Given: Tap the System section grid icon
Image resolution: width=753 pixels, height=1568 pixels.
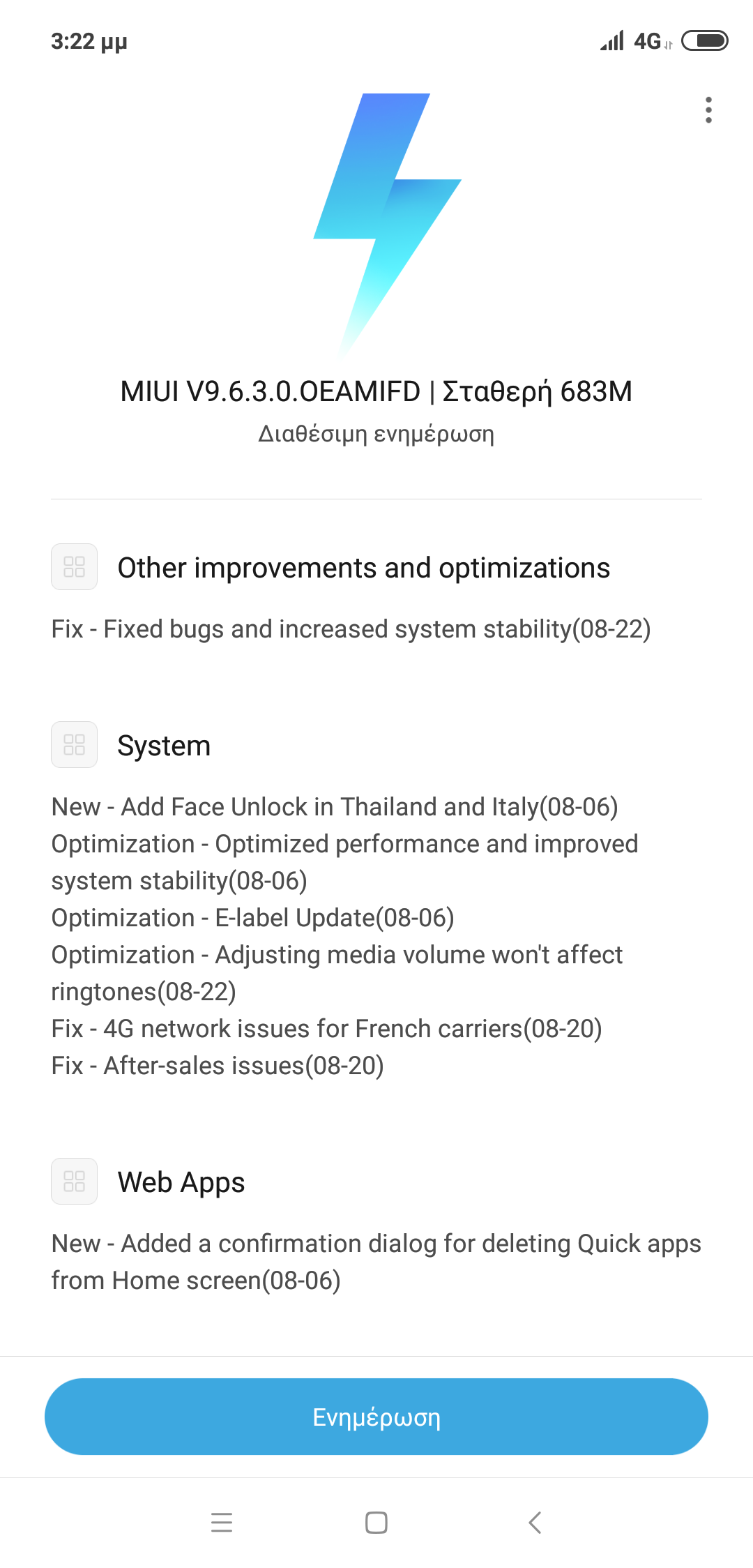Looking at the screenshot, I should (74, 744).
